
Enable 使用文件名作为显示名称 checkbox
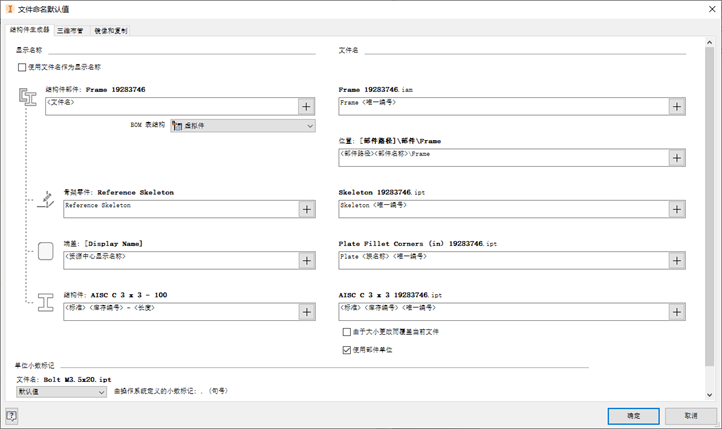(x=22, y=68)
